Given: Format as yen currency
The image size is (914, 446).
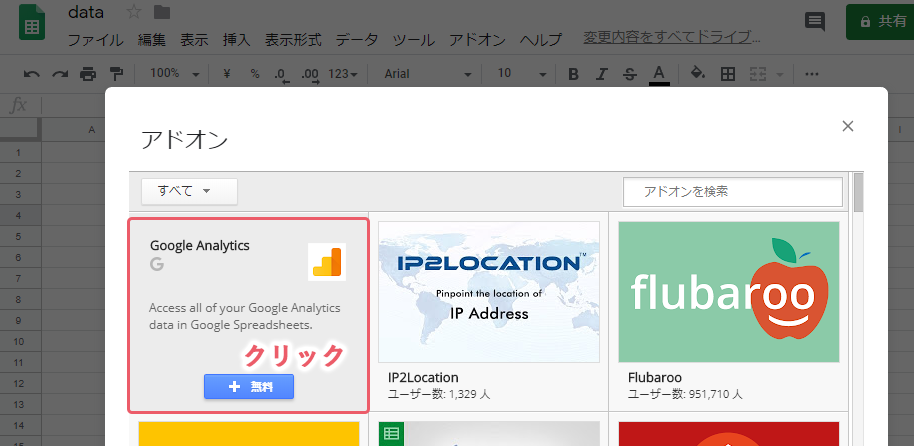Looking at the screenshot, I should [227, 73].
